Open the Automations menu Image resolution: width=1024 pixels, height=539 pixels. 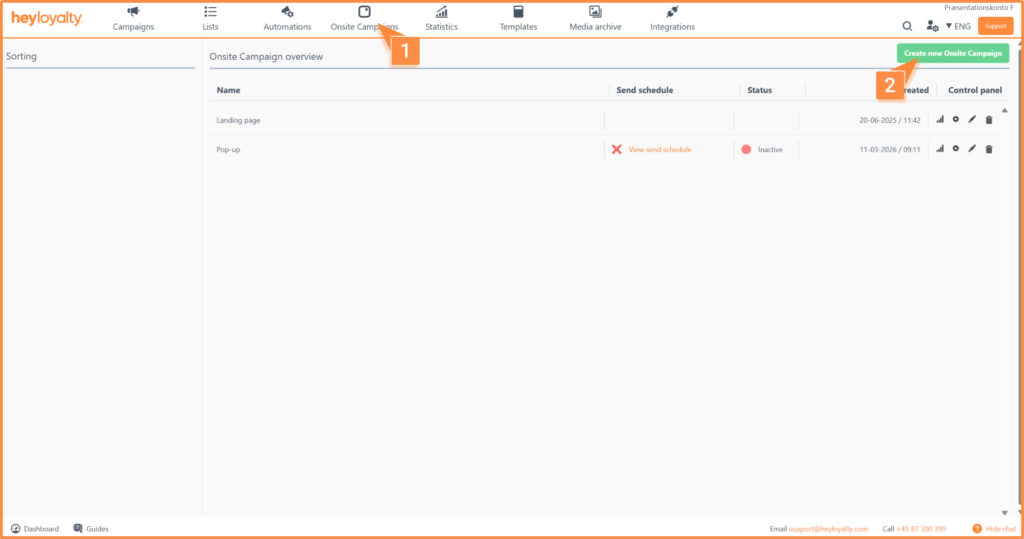(287, 18)
